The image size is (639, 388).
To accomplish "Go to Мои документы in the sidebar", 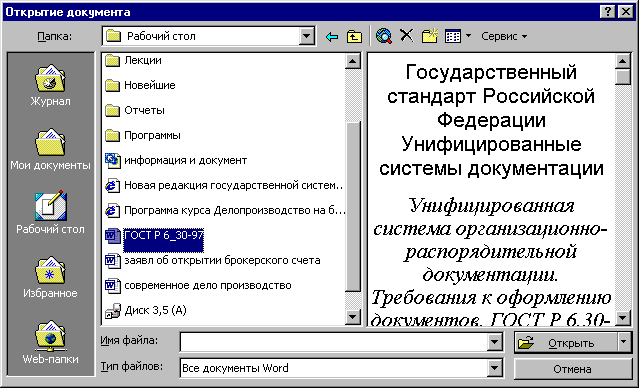I will pos(50,150).
